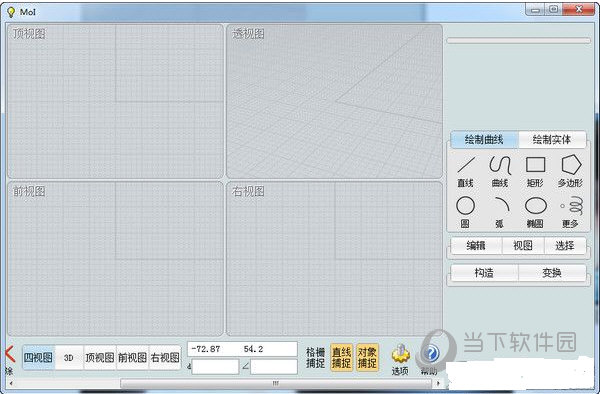This screenshot has height=394, width=600.
Task: Click the 透视图 viewport label
Action: pyautogui.click(x=248, y=34)
